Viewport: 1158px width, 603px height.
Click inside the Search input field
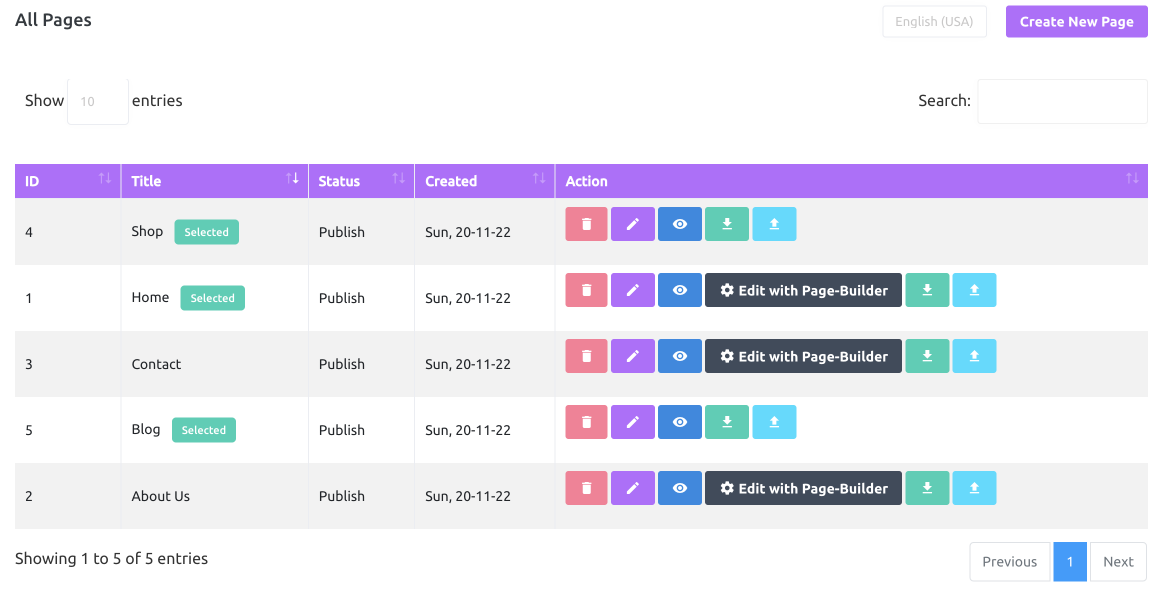1062,101
